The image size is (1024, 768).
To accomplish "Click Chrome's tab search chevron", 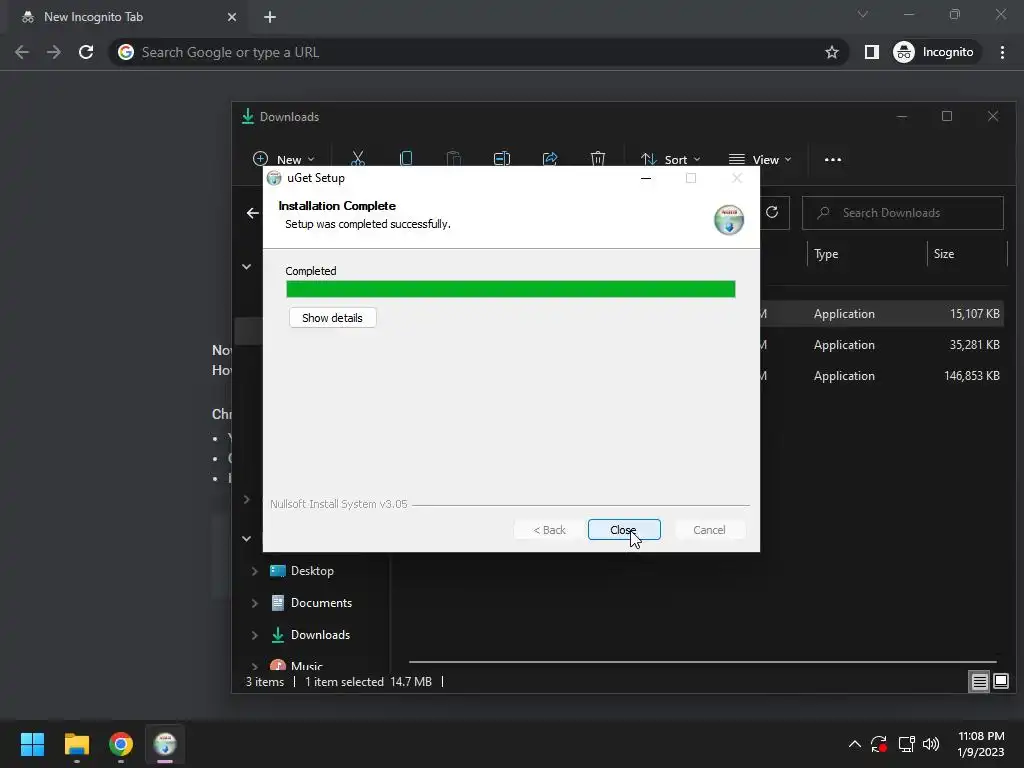I will (x=863, y=14).
